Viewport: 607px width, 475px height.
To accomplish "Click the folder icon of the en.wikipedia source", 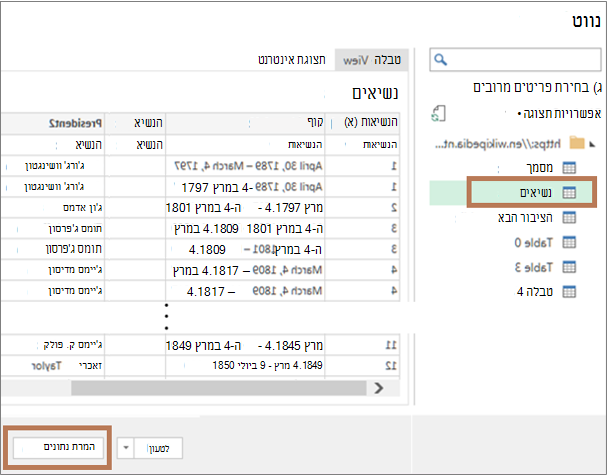I will (x=577, y=144).
